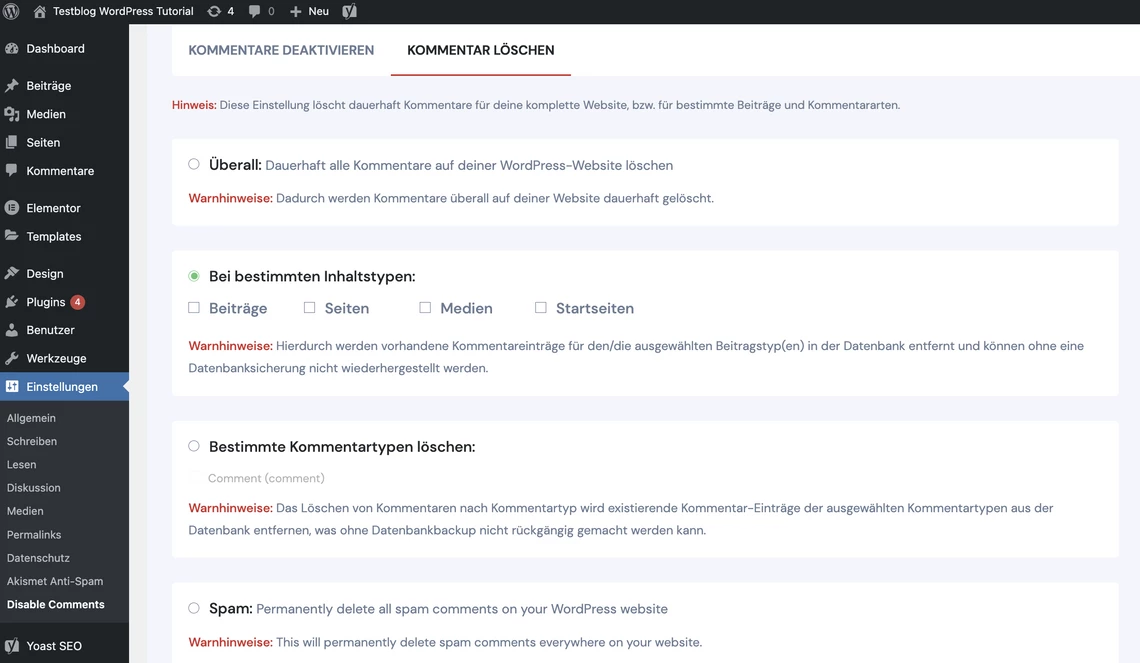
Task: Open the Diskussion settings link
Action: 34,487
